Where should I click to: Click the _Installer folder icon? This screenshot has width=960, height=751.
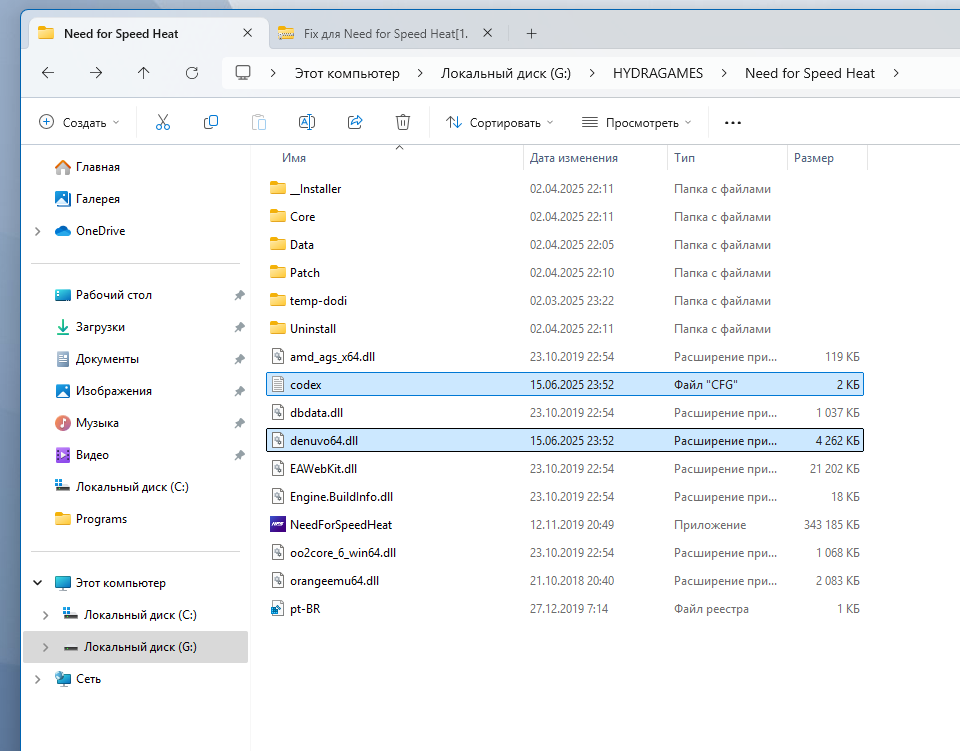(x=278, y=189)
